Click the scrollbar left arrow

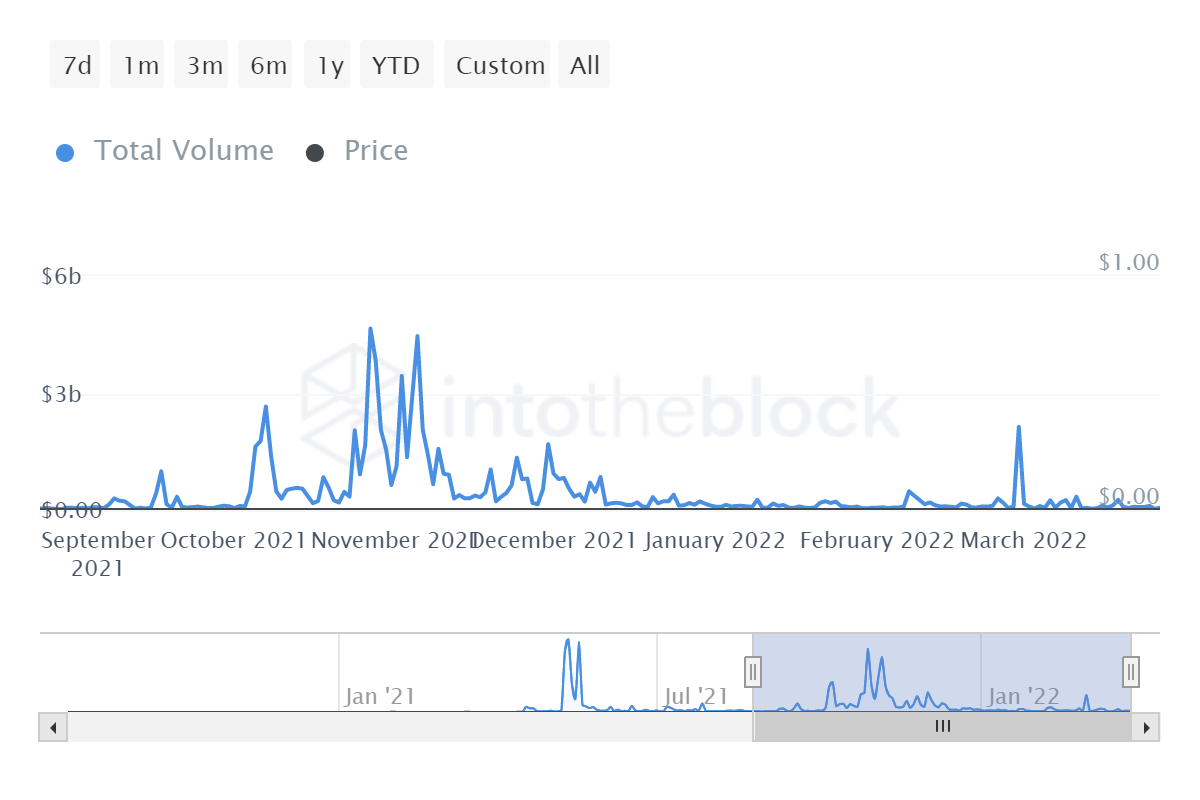(x=53, y=727)
